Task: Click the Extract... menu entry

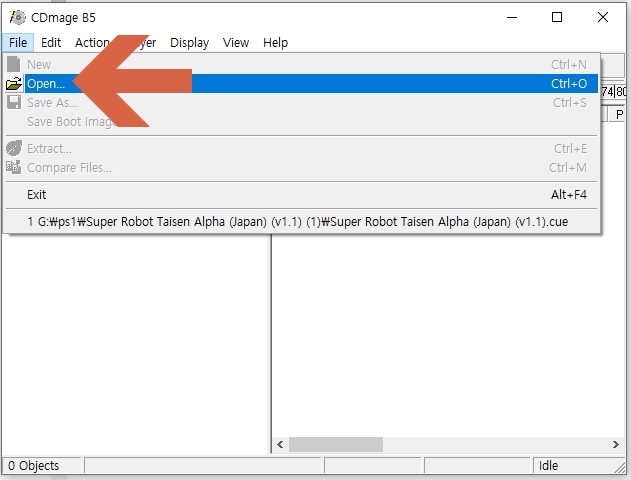Action: coord(302,149)
